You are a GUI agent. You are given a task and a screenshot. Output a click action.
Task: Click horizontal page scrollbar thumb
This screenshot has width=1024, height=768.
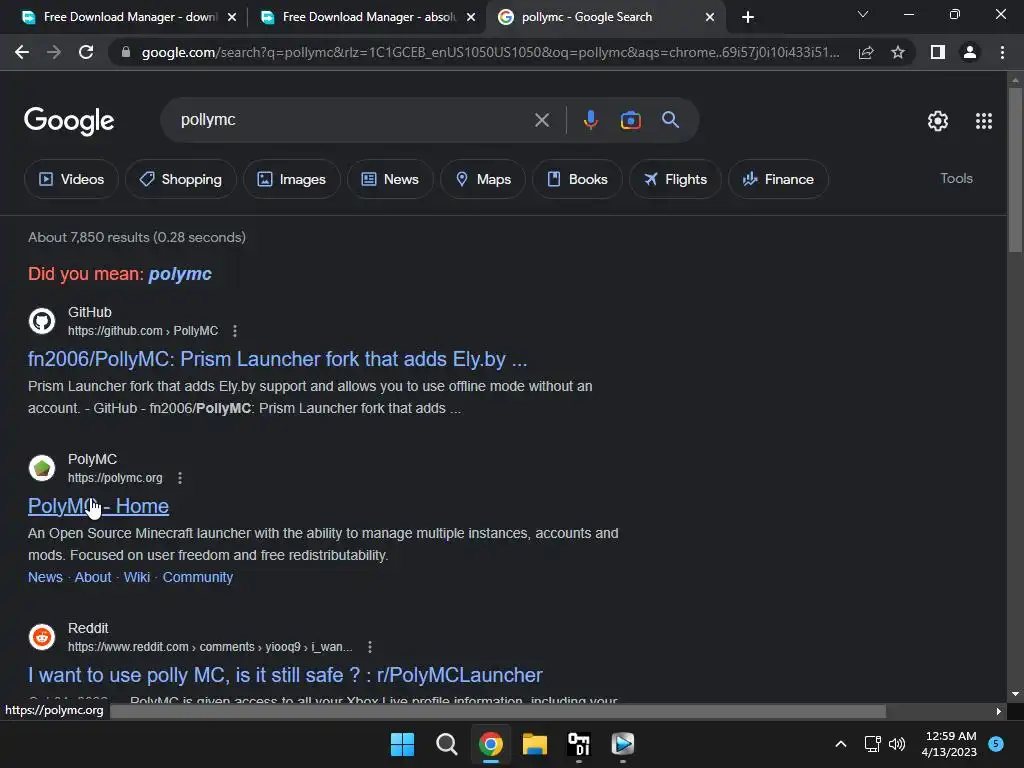pos(498,711)
